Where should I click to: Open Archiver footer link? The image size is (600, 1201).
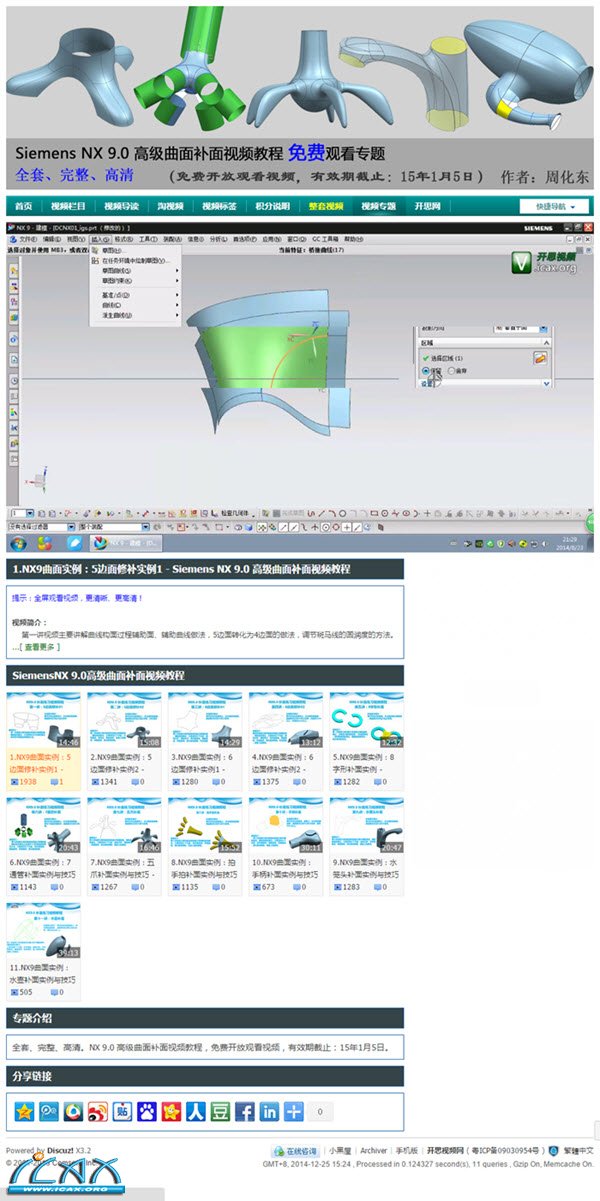click(x=373, y=1151)
